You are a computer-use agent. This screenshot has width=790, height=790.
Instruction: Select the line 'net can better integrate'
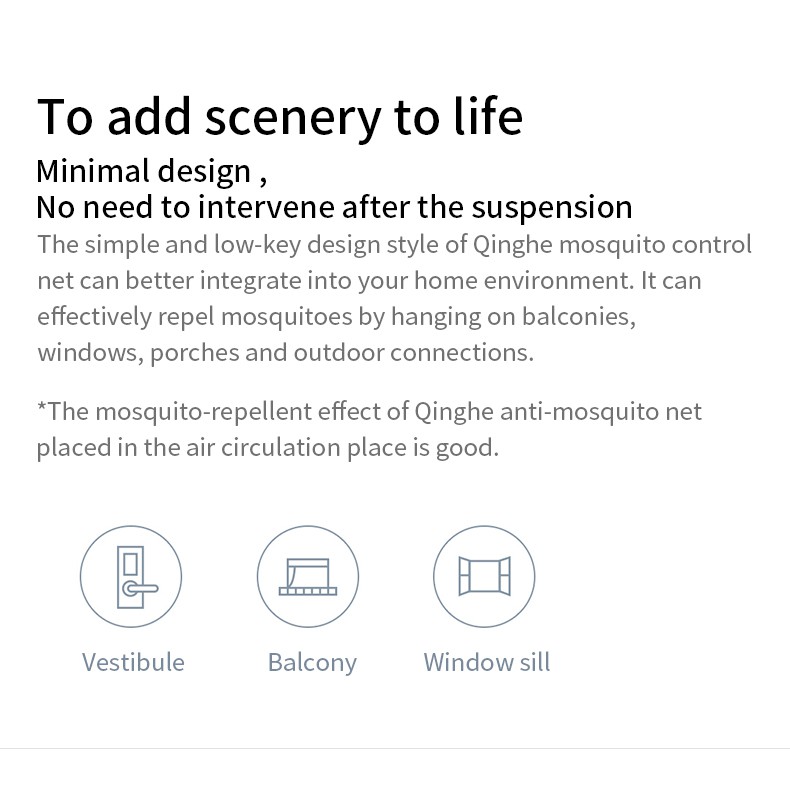369,281
